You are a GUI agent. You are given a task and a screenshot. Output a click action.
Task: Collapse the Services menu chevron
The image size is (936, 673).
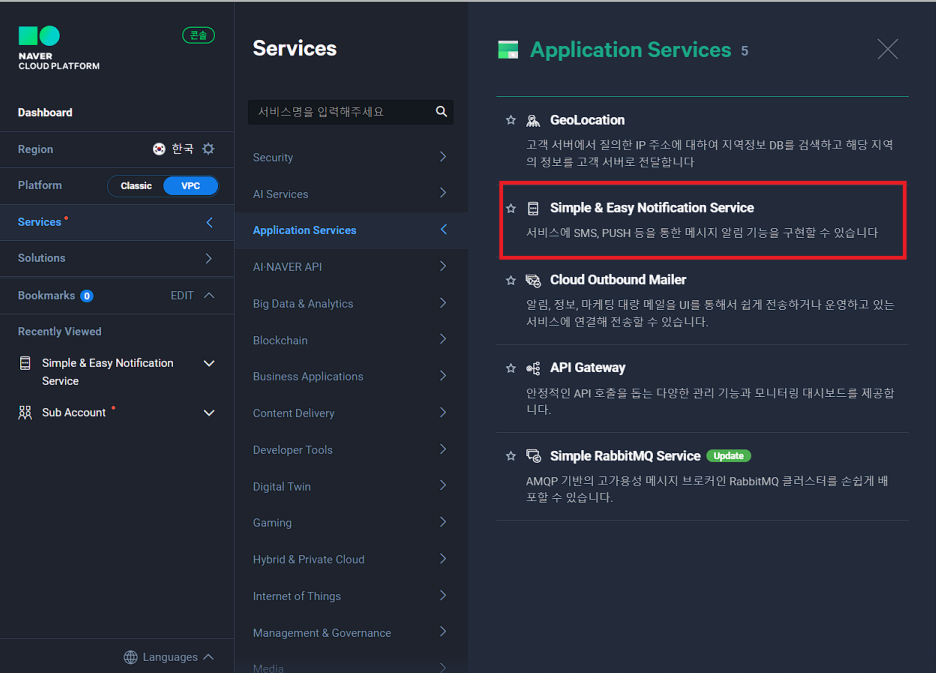pos(210,222)
